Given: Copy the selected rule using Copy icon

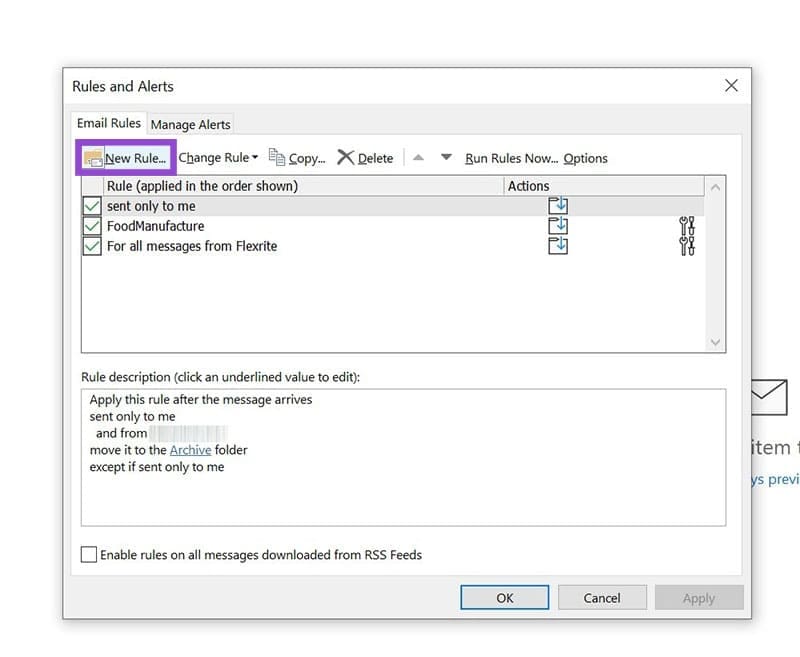Looking at the screenshot, I should [276, 157].
